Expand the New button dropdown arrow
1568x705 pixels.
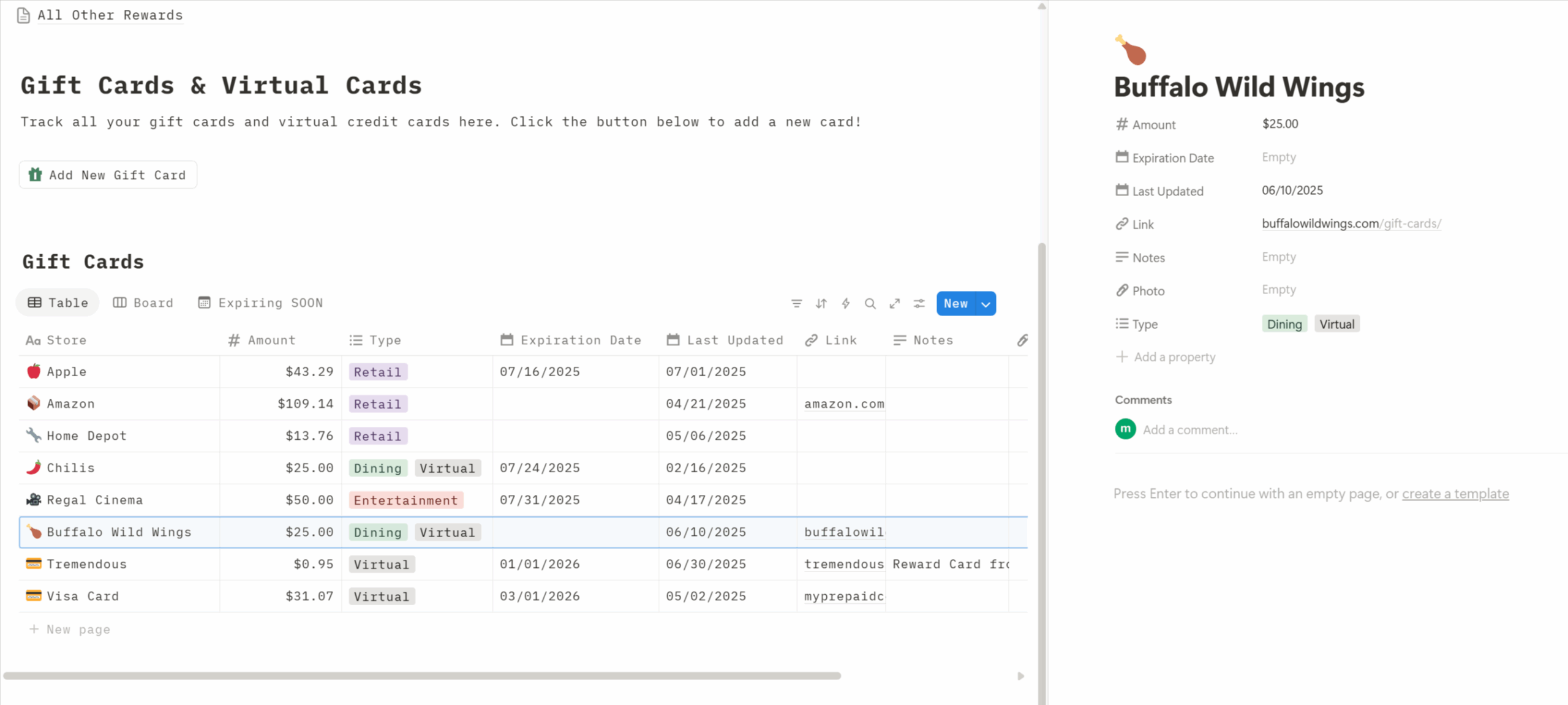pyautogui.click(x=986, y=304)
